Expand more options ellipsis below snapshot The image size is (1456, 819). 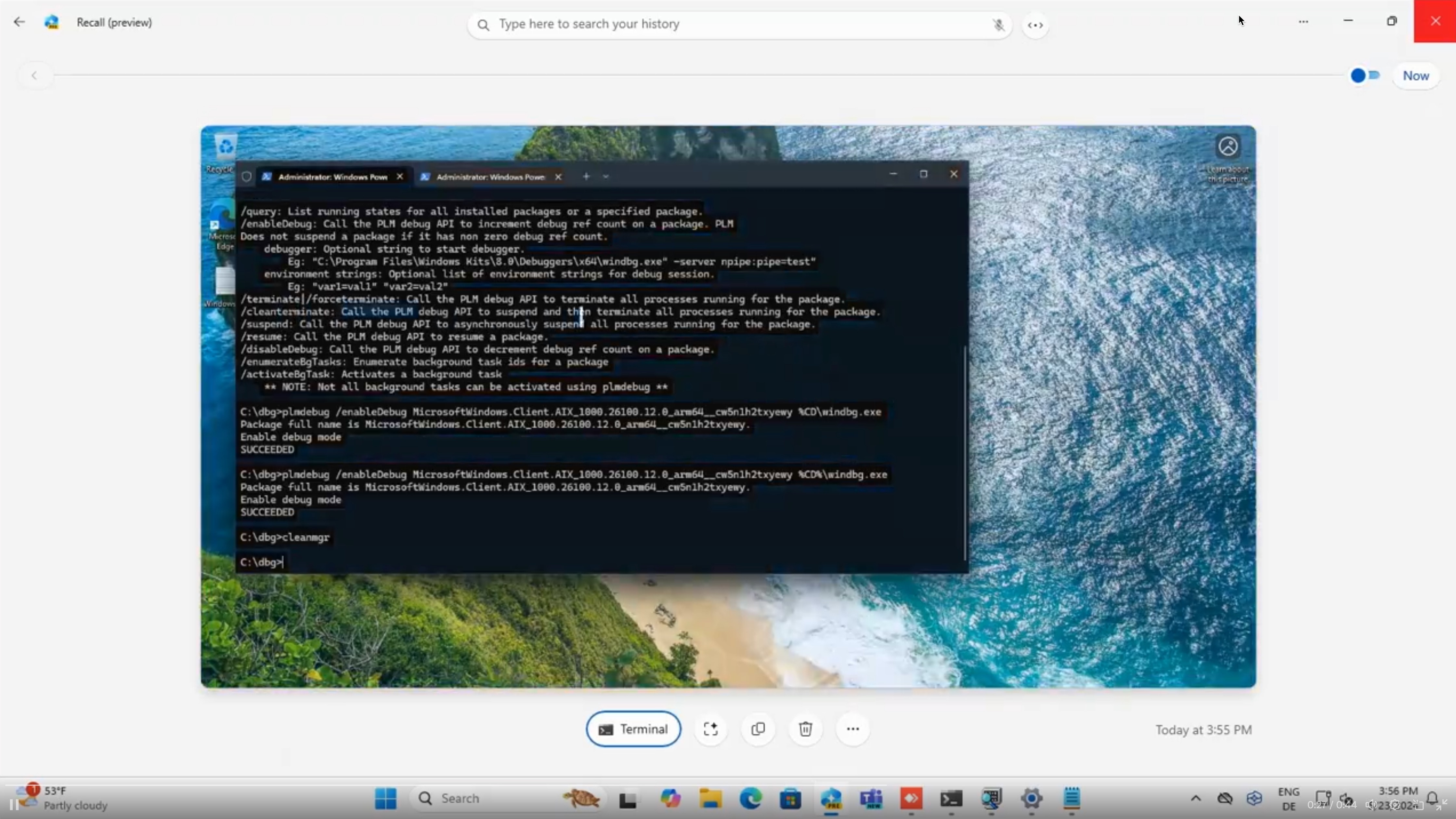tap(853, 729)
